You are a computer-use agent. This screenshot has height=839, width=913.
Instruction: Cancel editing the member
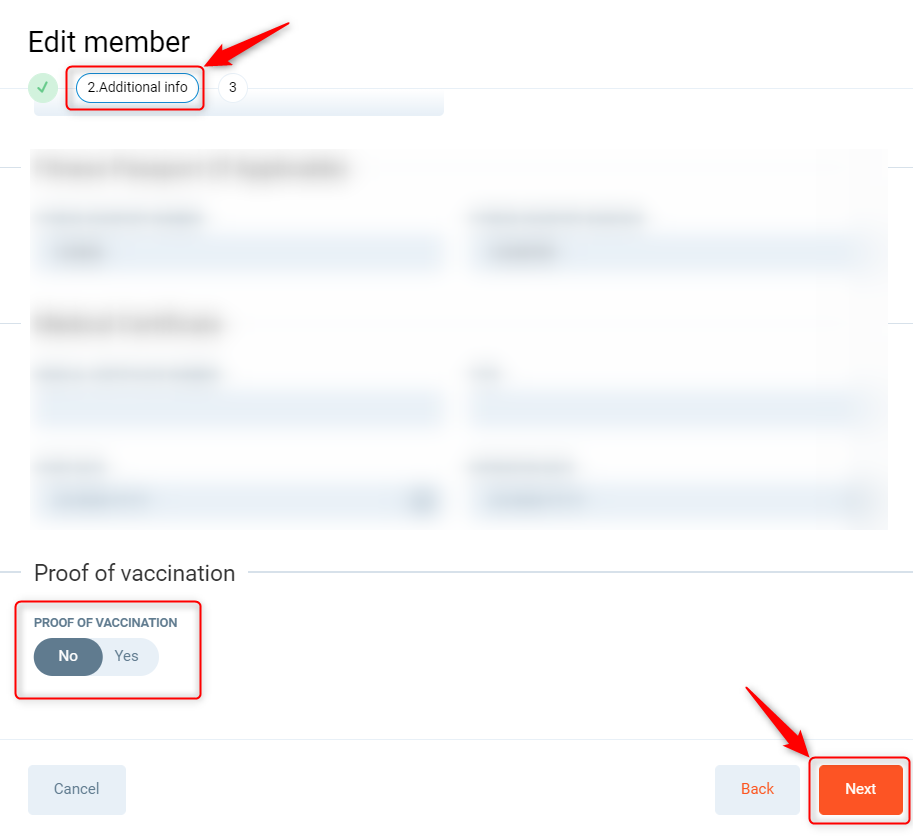[77, 789]
